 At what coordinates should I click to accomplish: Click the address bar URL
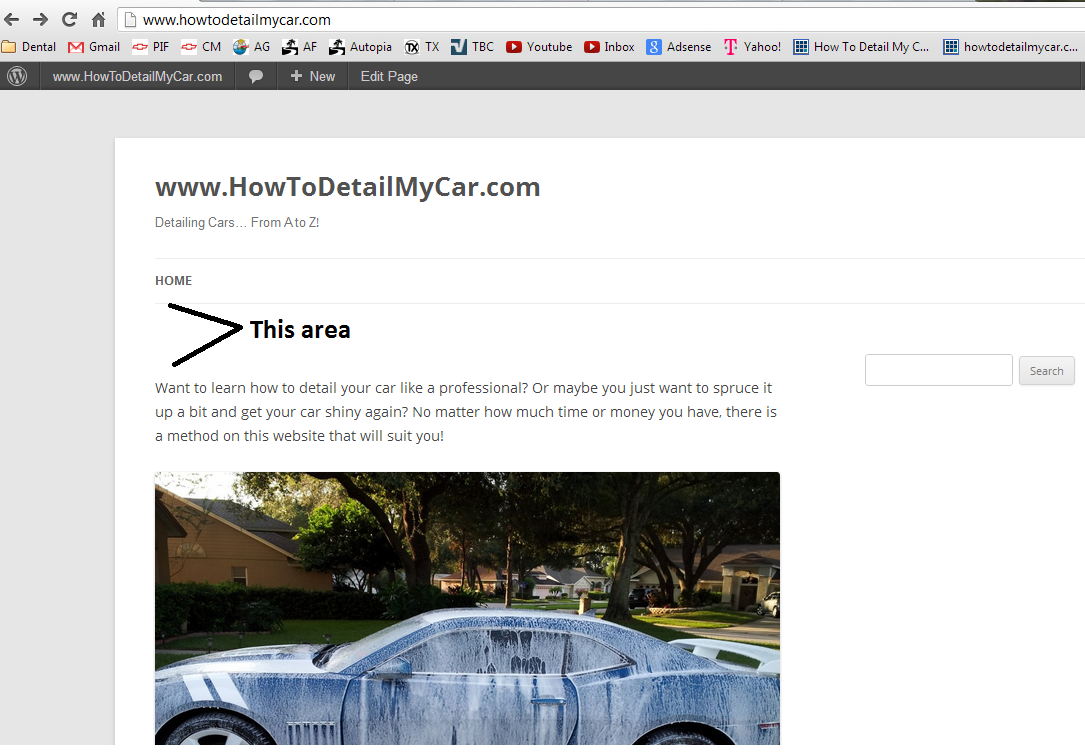[237, 19]
